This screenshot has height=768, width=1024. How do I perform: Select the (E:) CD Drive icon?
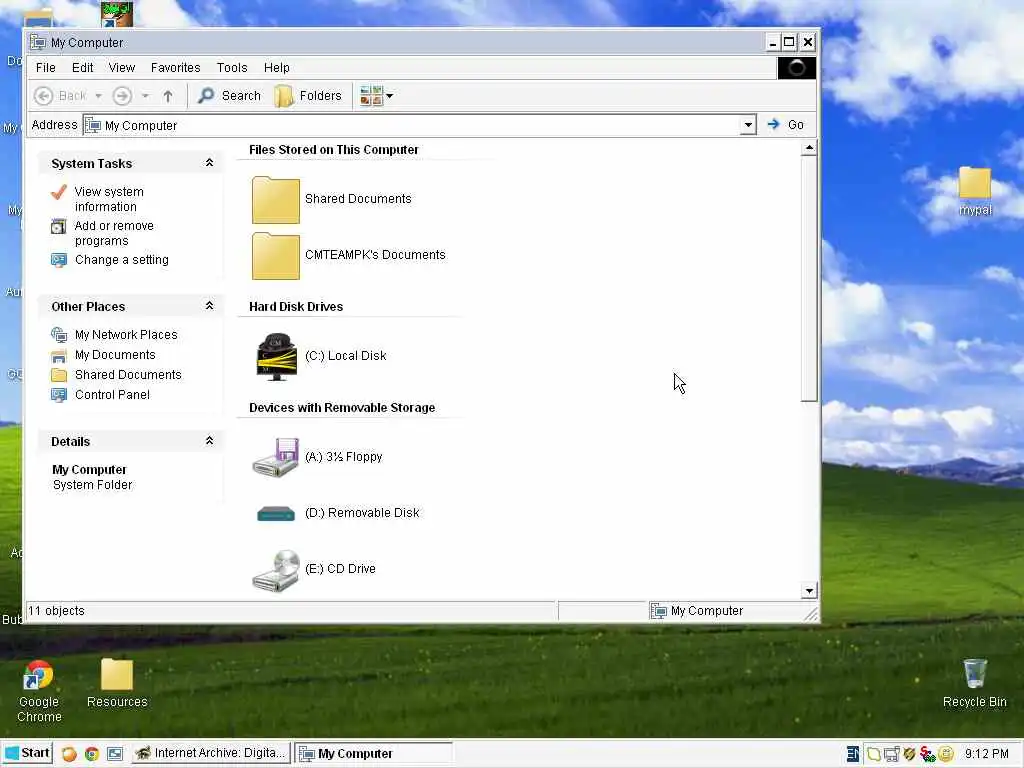pos(276,570)
